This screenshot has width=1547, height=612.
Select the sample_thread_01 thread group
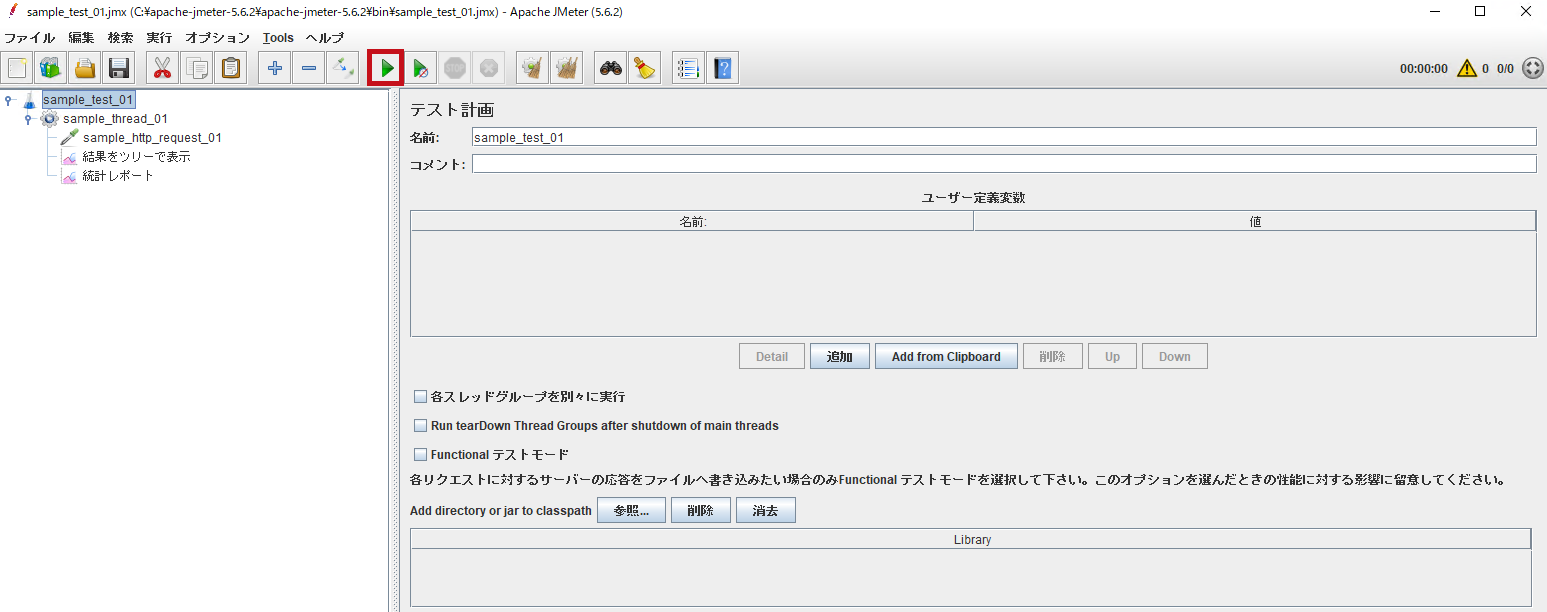115,119
